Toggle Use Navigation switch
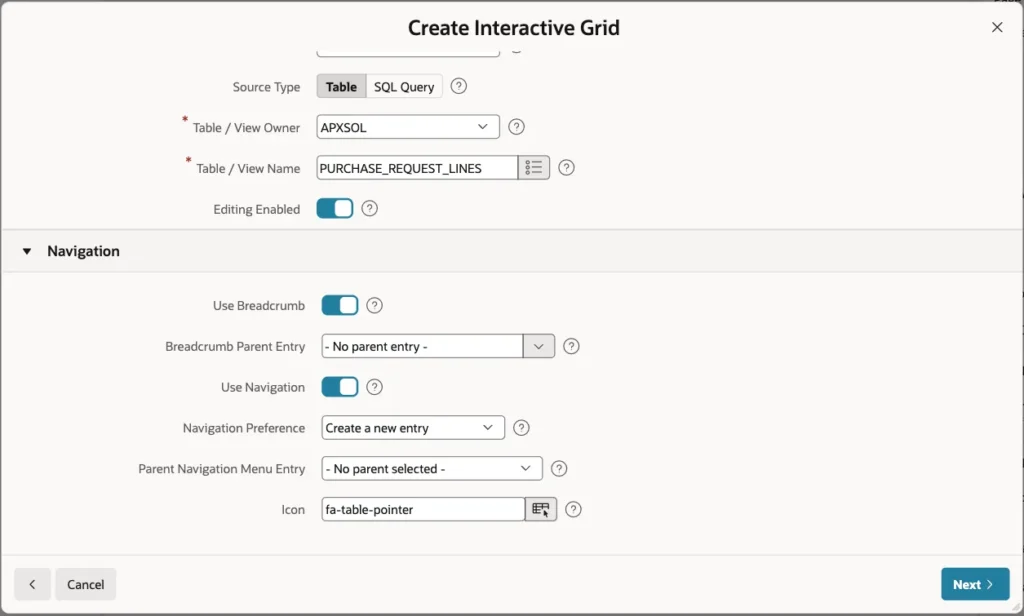 tap(340, 387)
